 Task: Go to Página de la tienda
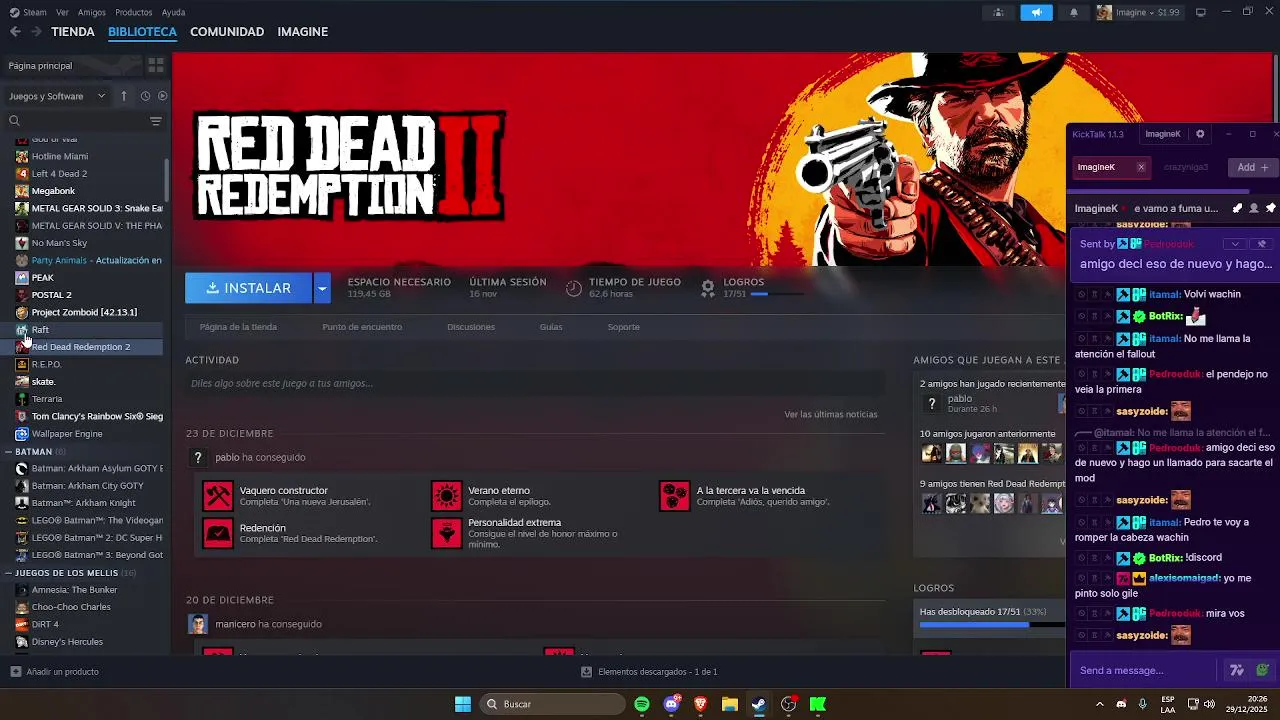[x=238, y=327]
